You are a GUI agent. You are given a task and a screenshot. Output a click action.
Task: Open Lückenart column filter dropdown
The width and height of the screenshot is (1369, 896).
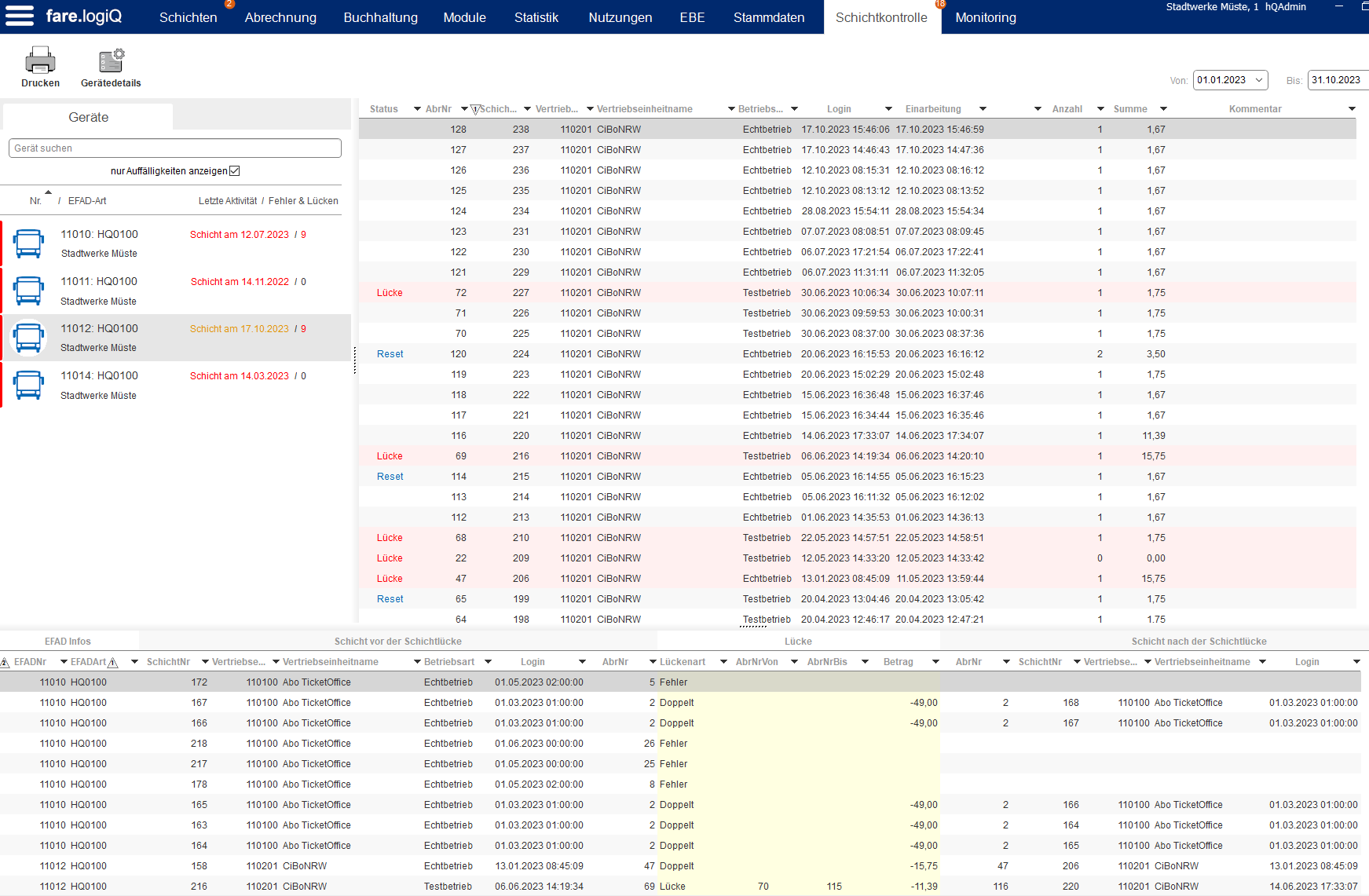(723, 662)
